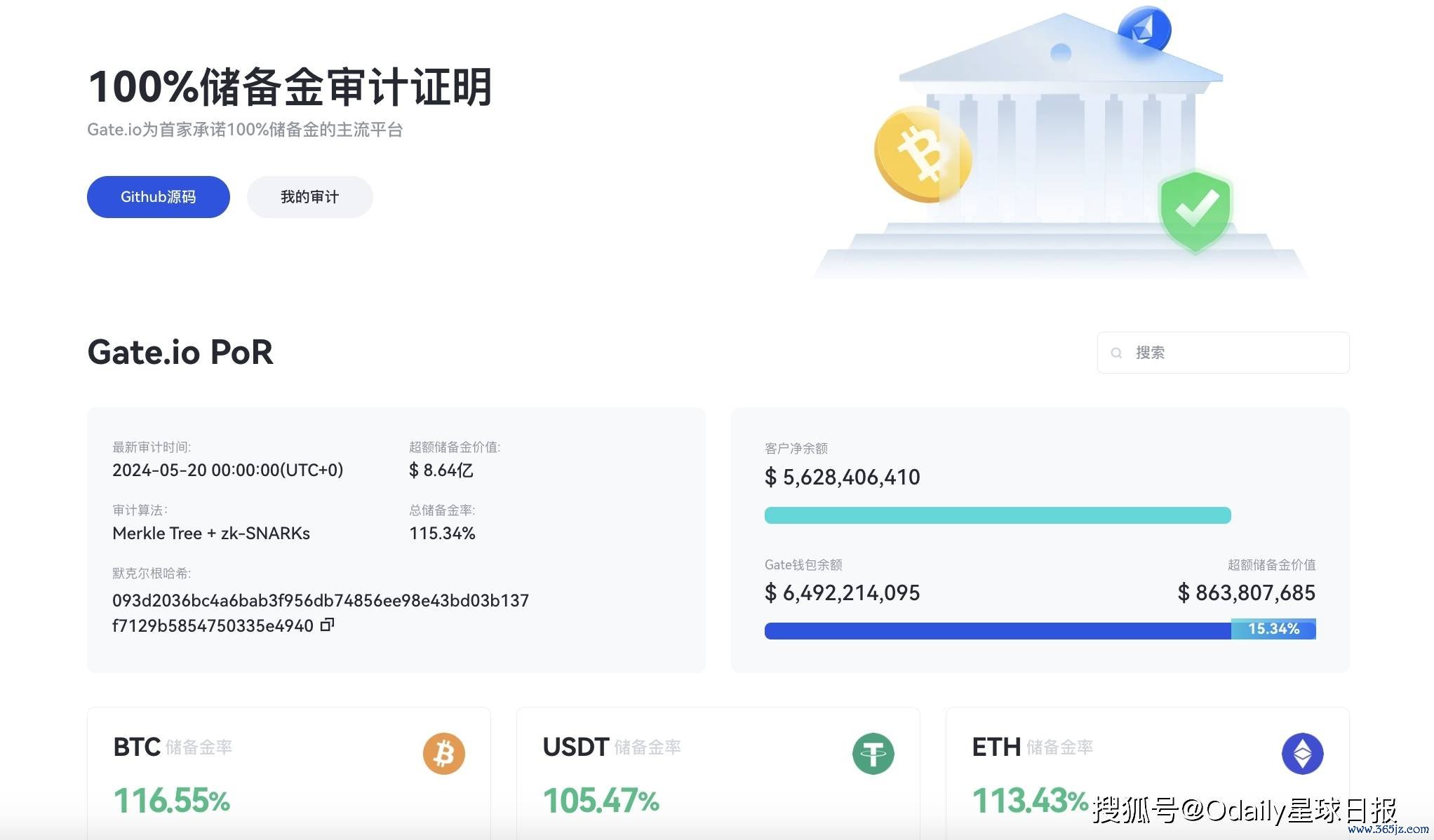Click the Merkle Tree + zk-SNARKs algorithm text

[211, 534]
